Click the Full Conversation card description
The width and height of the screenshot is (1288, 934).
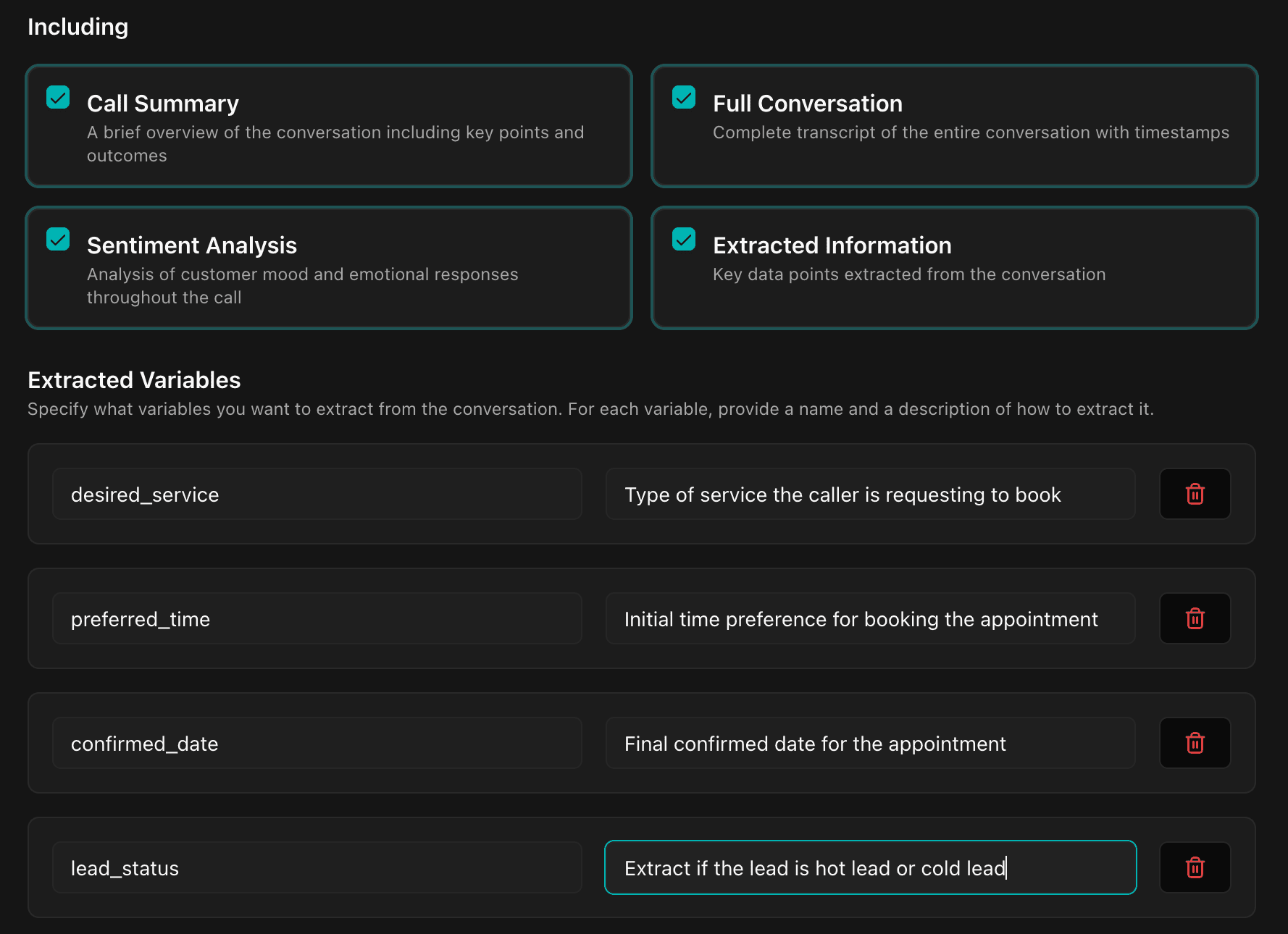971,132
